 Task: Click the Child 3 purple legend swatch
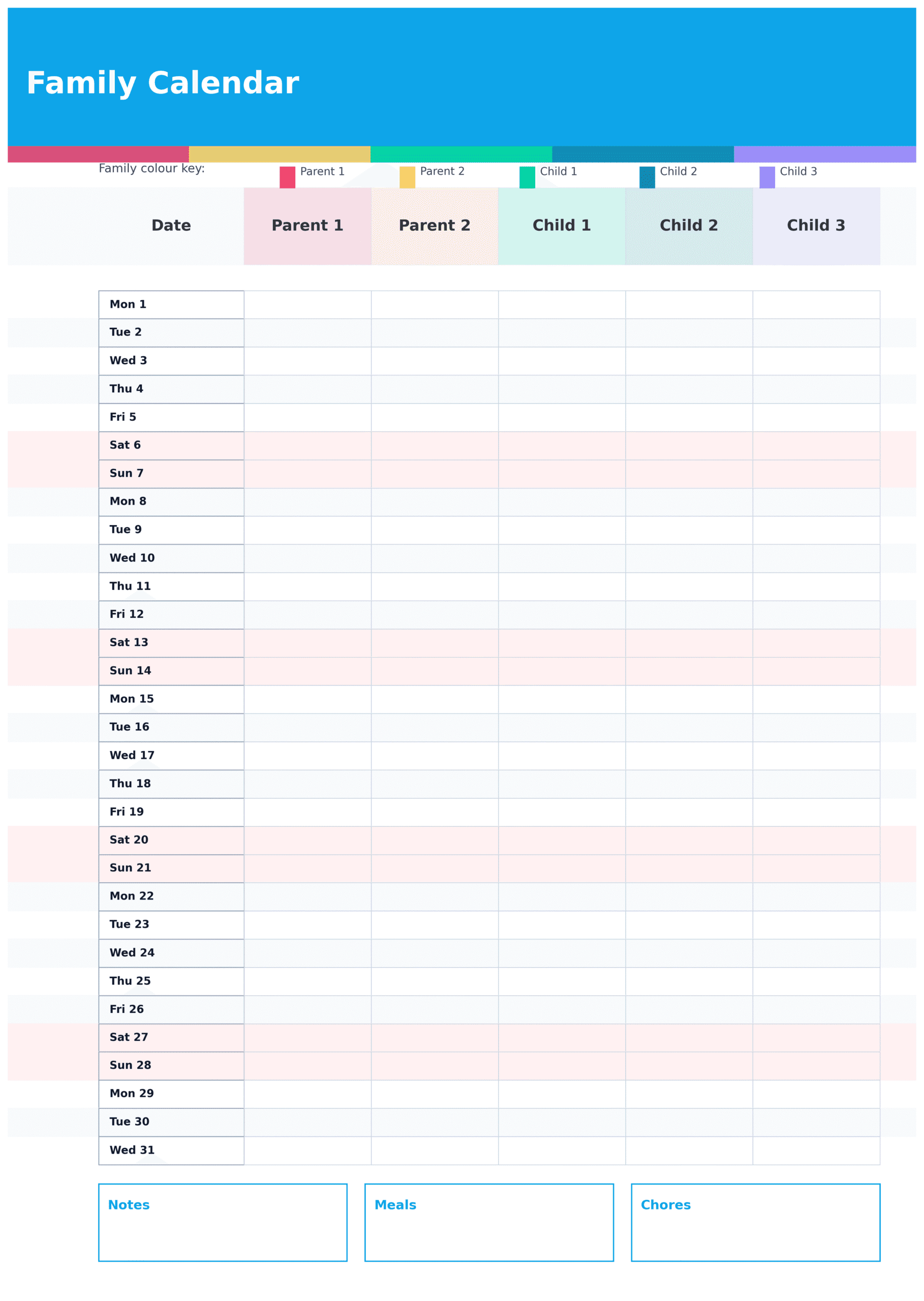(x=767, y=177)
